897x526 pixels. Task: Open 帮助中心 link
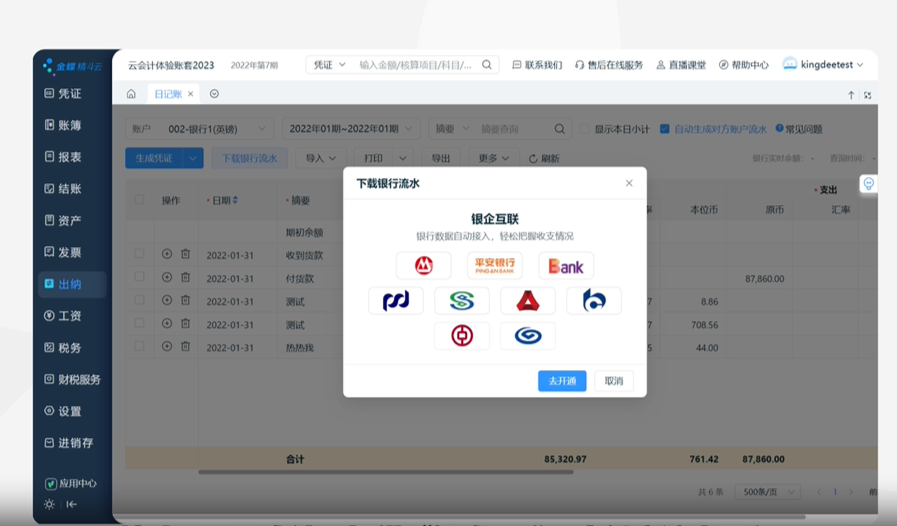pos(744,65)
